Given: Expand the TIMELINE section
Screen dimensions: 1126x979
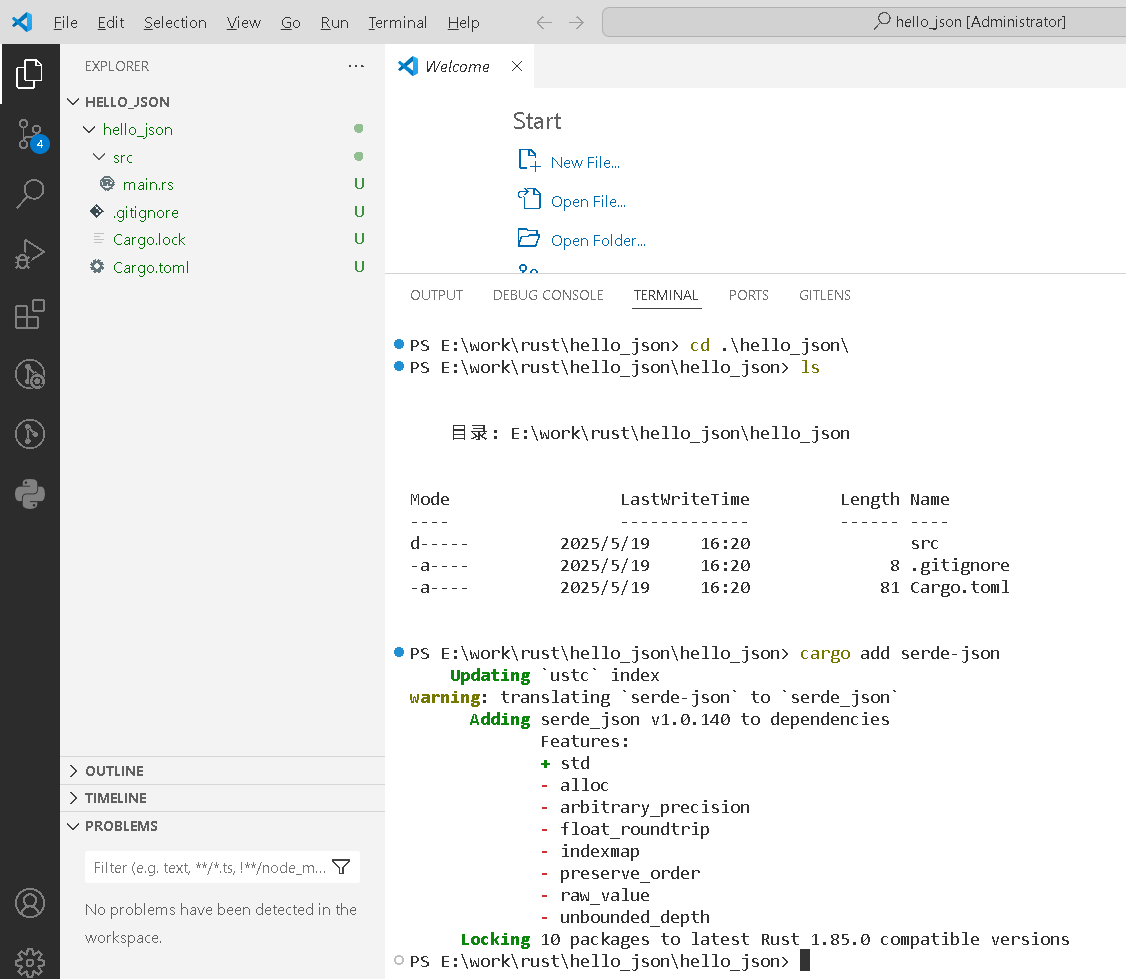Looking at the screenshot, I should 115,798.
